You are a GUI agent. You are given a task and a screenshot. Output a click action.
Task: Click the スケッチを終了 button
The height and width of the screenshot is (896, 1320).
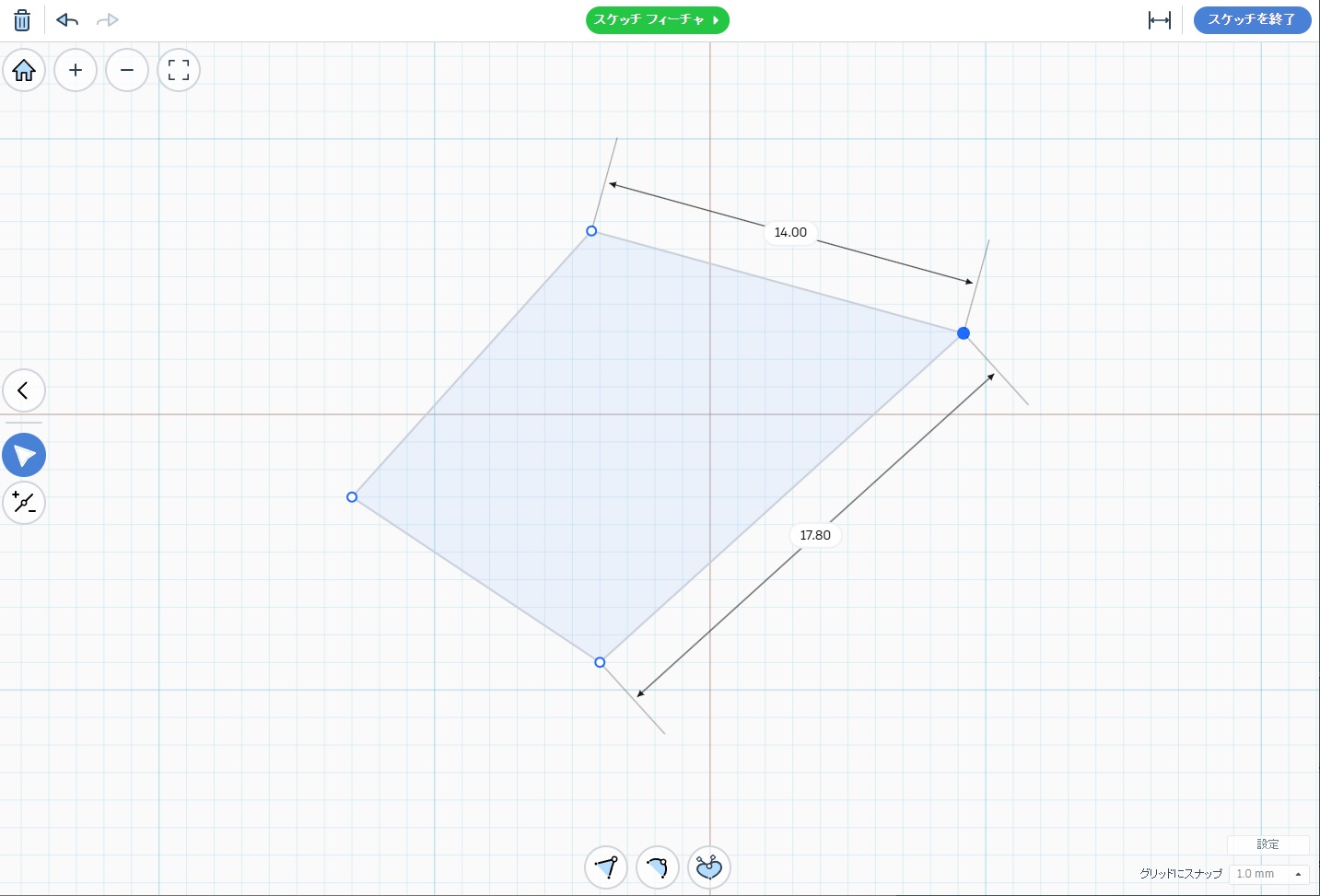click(x=1252, y=19)
